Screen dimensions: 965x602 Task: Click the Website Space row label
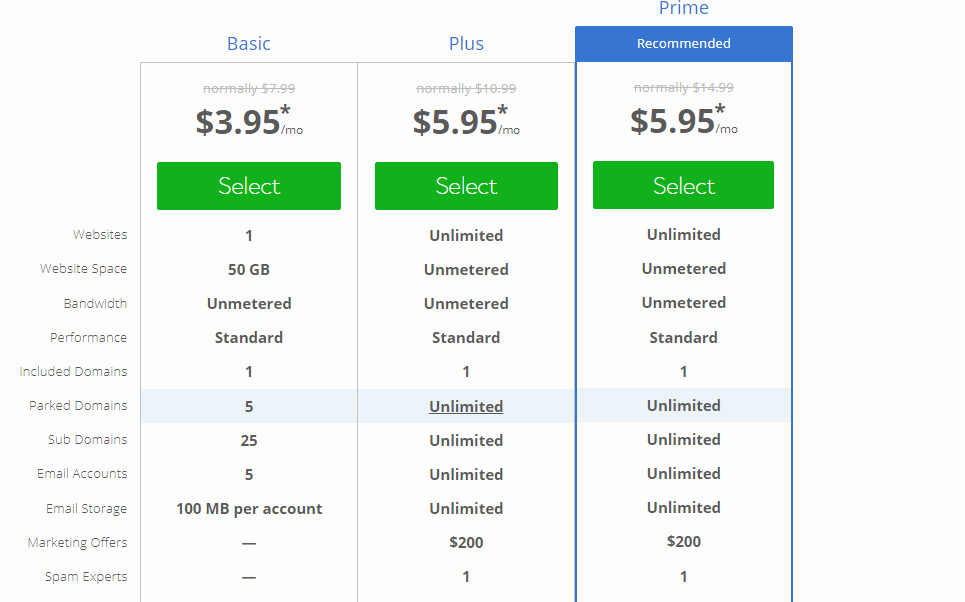[x=84, y=269]
